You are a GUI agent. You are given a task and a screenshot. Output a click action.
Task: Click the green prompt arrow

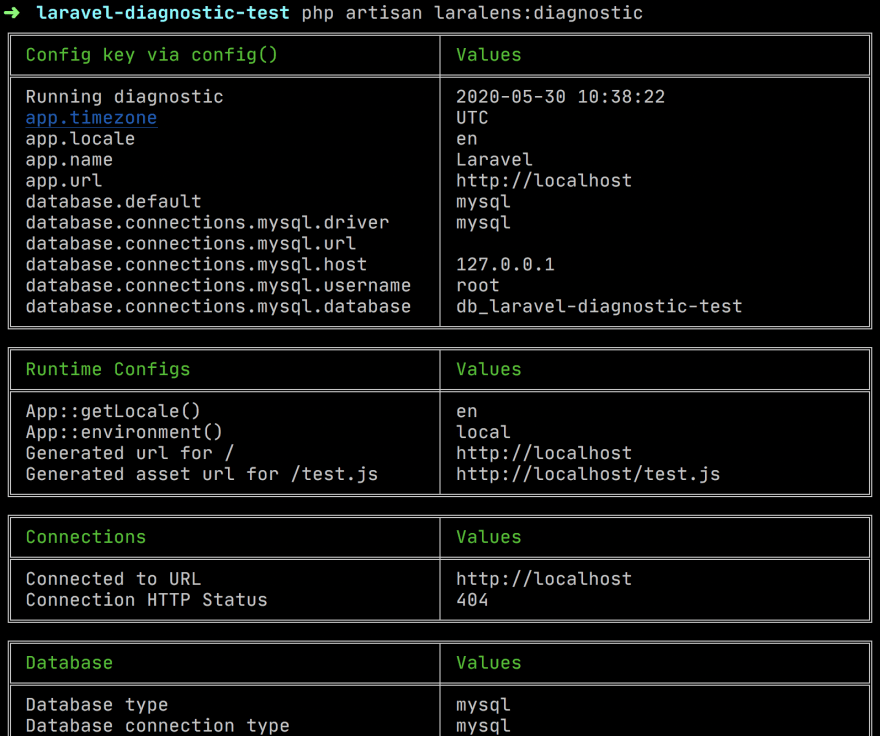(x=12, y=12)
